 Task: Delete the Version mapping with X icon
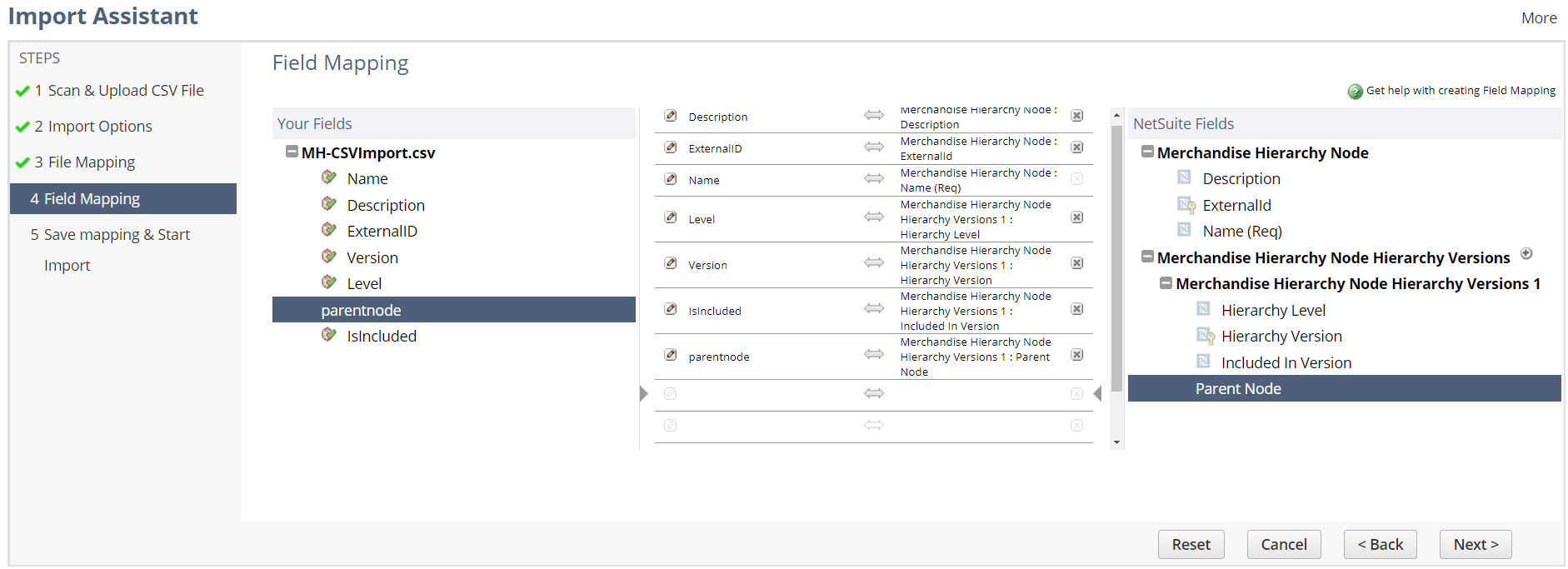pos(1076,263)
